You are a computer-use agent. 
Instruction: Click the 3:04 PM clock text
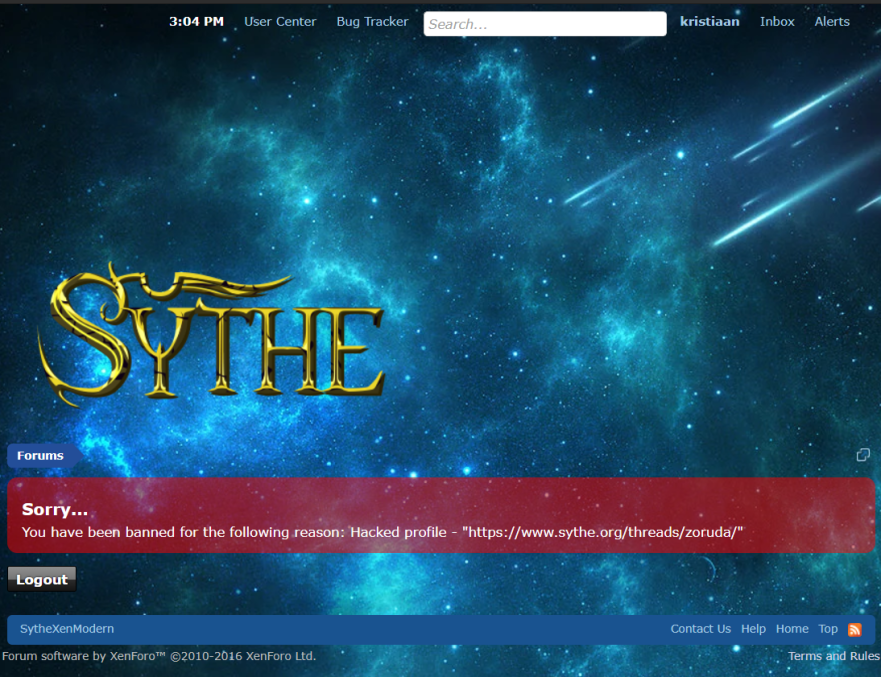point(196,21)
